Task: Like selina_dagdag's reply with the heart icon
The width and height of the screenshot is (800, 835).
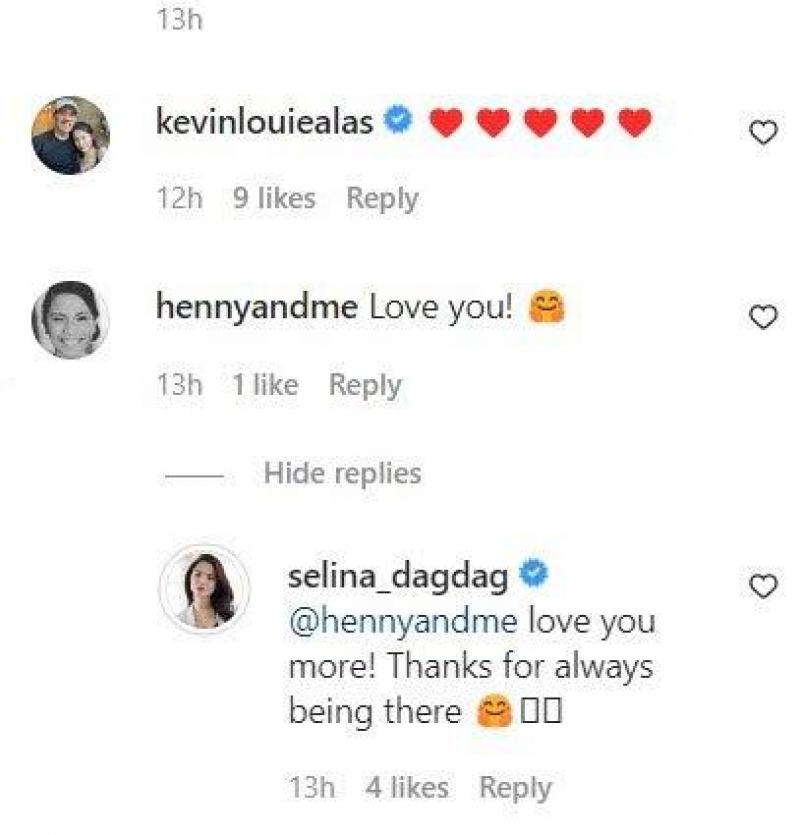Action: (x=763, y=586)
